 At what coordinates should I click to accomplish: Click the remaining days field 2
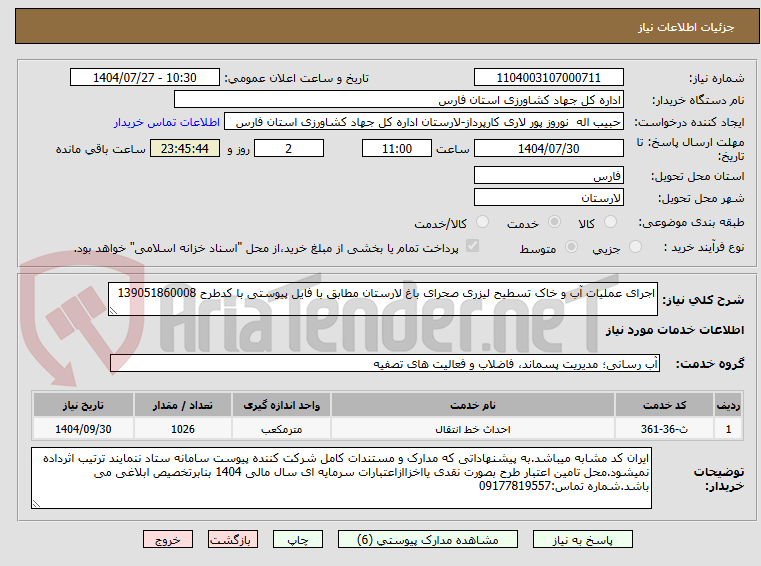click(289, 148)
